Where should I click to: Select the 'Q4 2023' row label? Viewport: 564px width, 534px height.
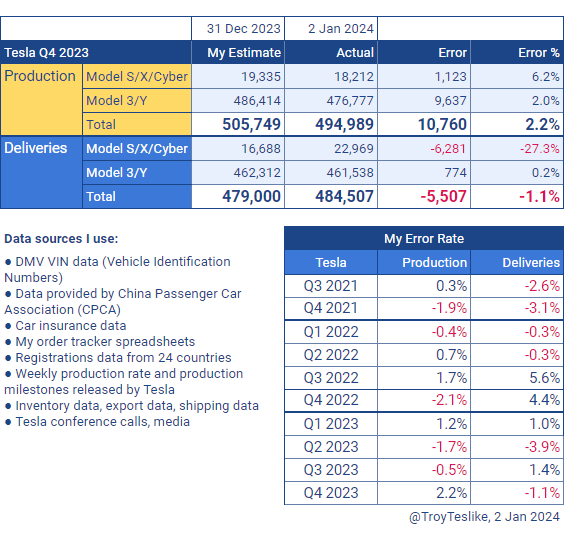[x=331, y=493]
